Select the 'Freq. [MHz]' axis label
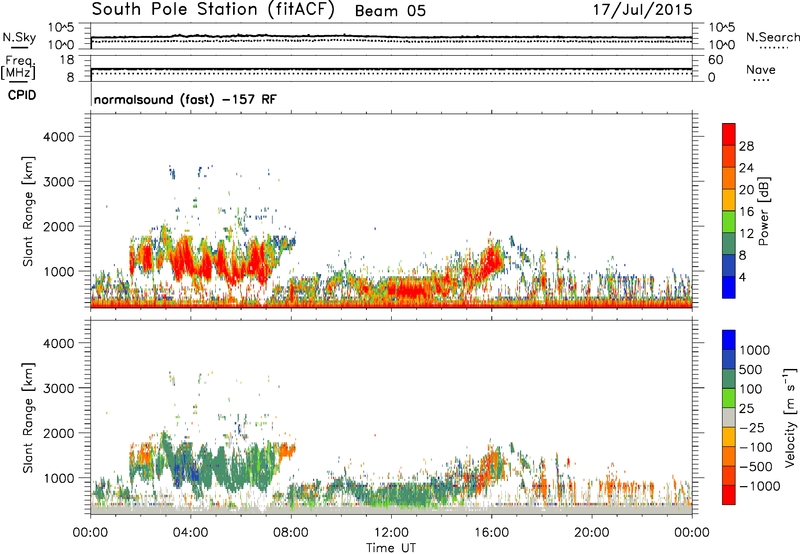The width and height of the screenshot is (800, 554). [18, 67]
